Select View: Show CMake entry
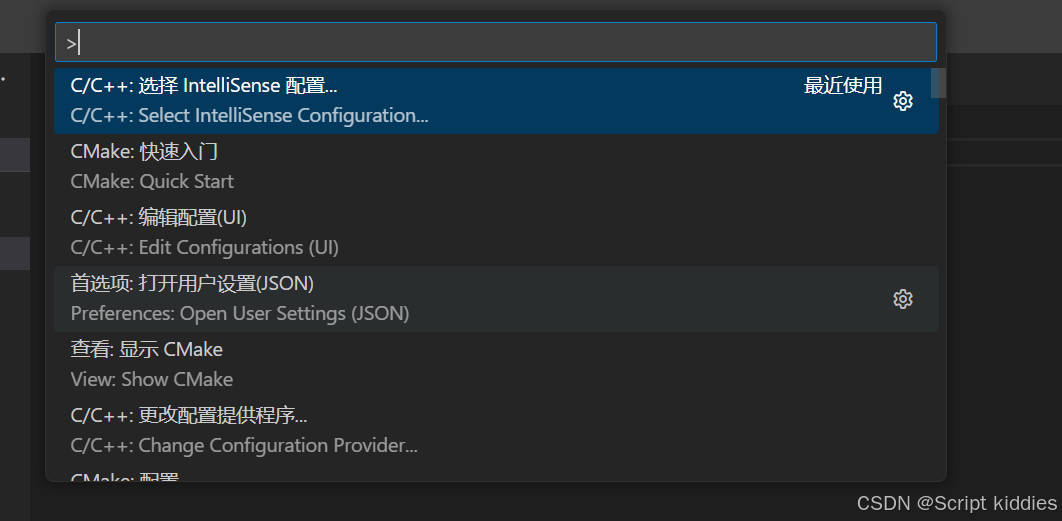Viewport: 1062px width, 521px height. click(496, 365)
